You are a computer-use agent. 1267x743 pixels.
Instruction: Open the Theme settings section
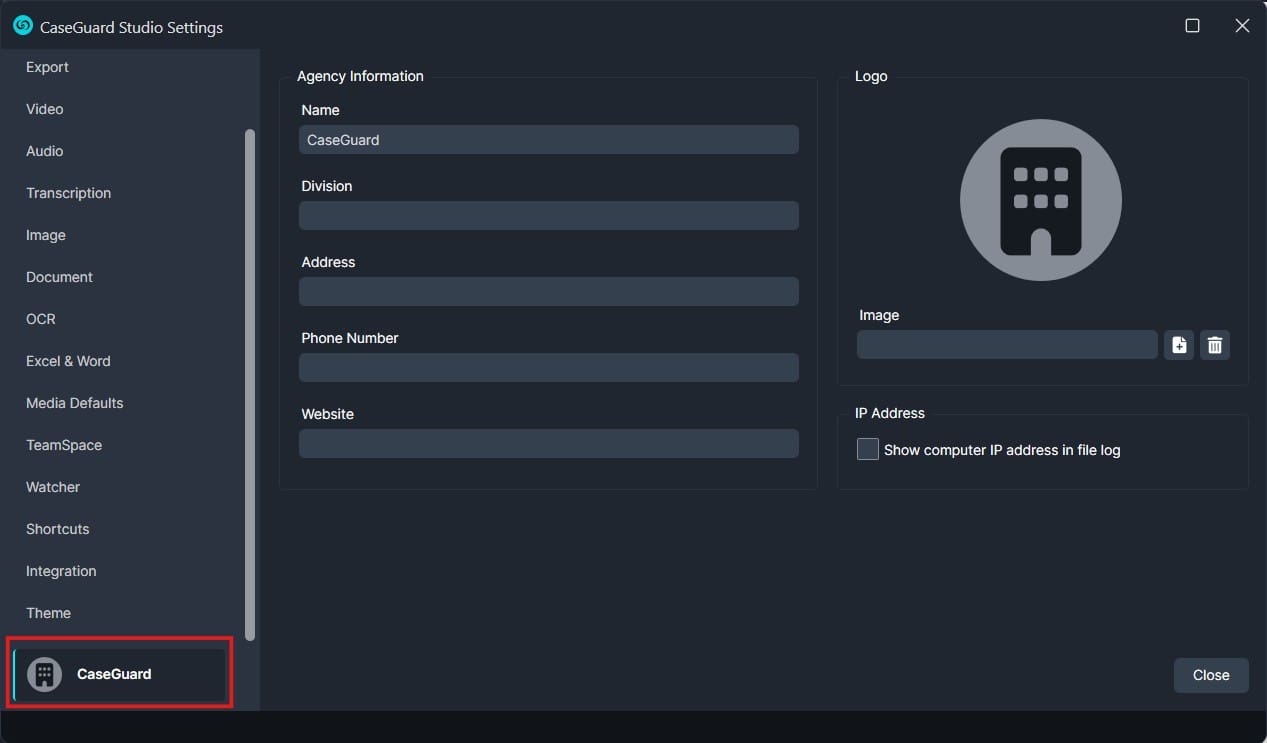pyautogui.click(x=48, y=613)
